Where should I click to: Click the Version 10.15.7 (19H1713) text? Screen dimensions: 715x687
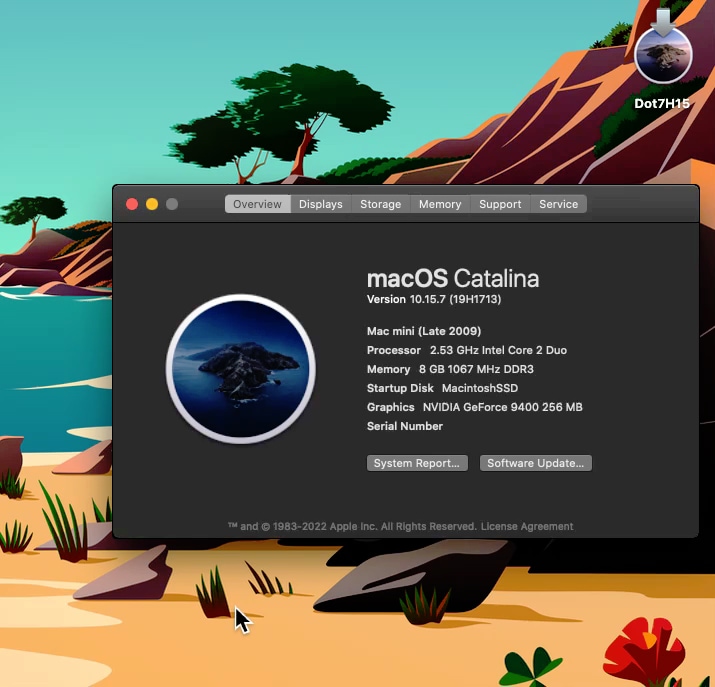point(434,300)
